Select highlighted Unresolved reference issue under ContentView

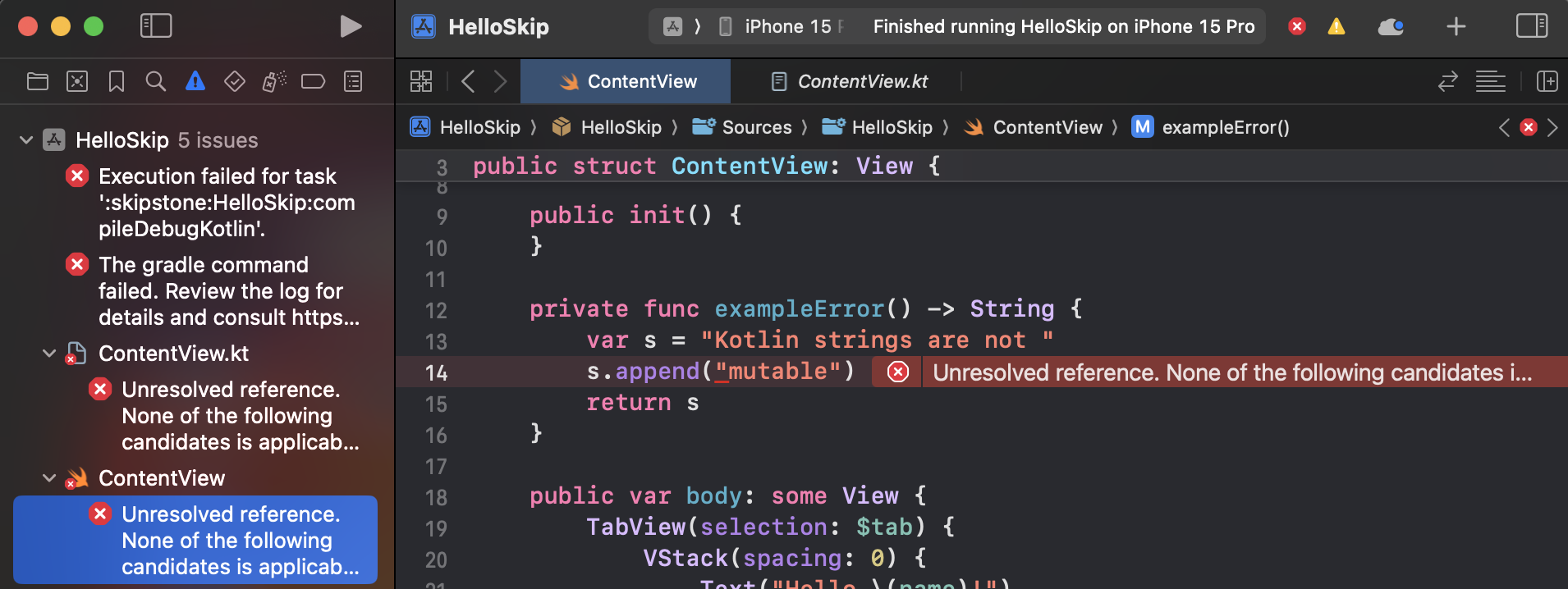(195, 540)
